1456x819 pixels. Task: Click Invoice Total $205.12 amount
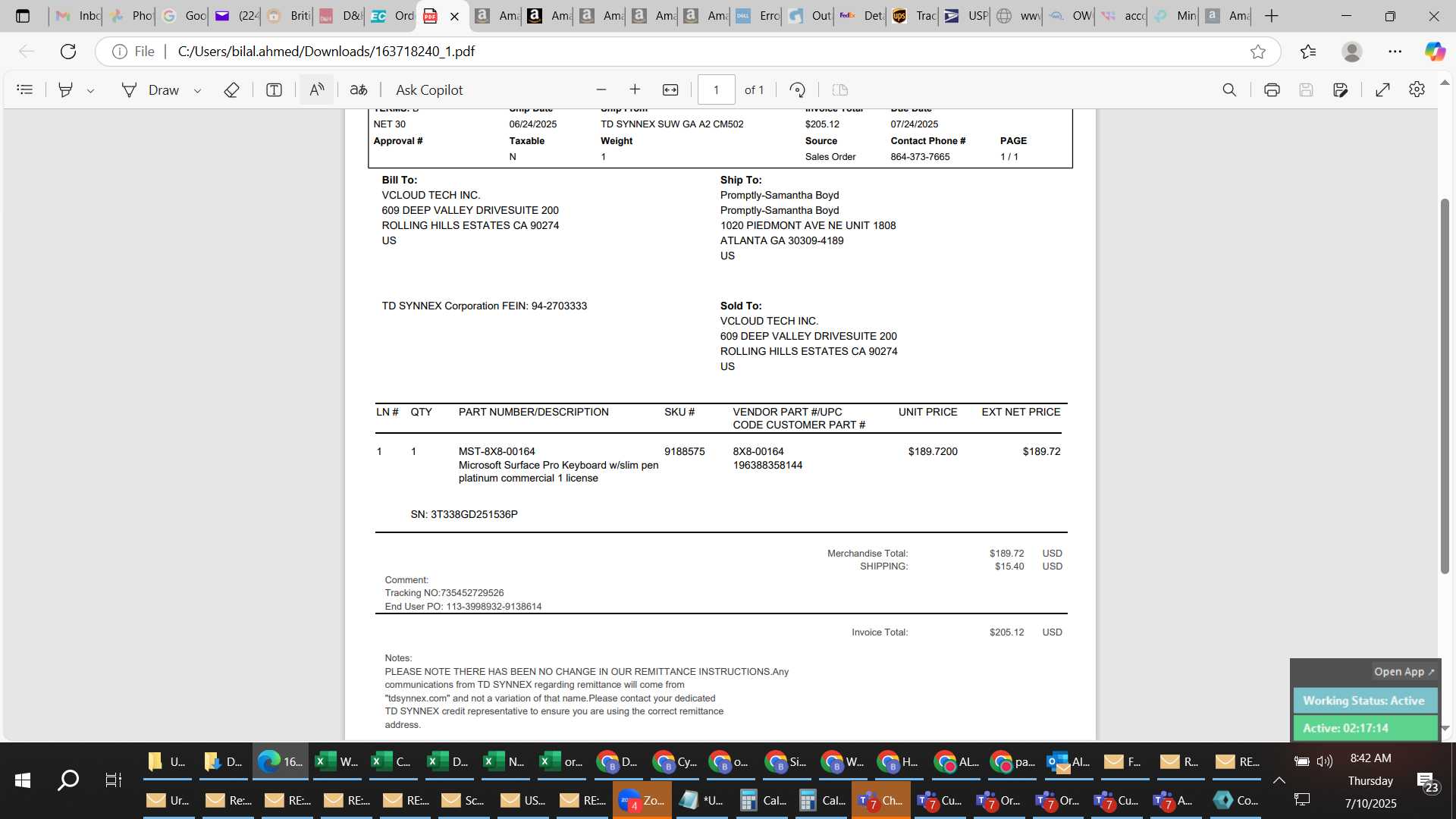tap(1006, 632)
